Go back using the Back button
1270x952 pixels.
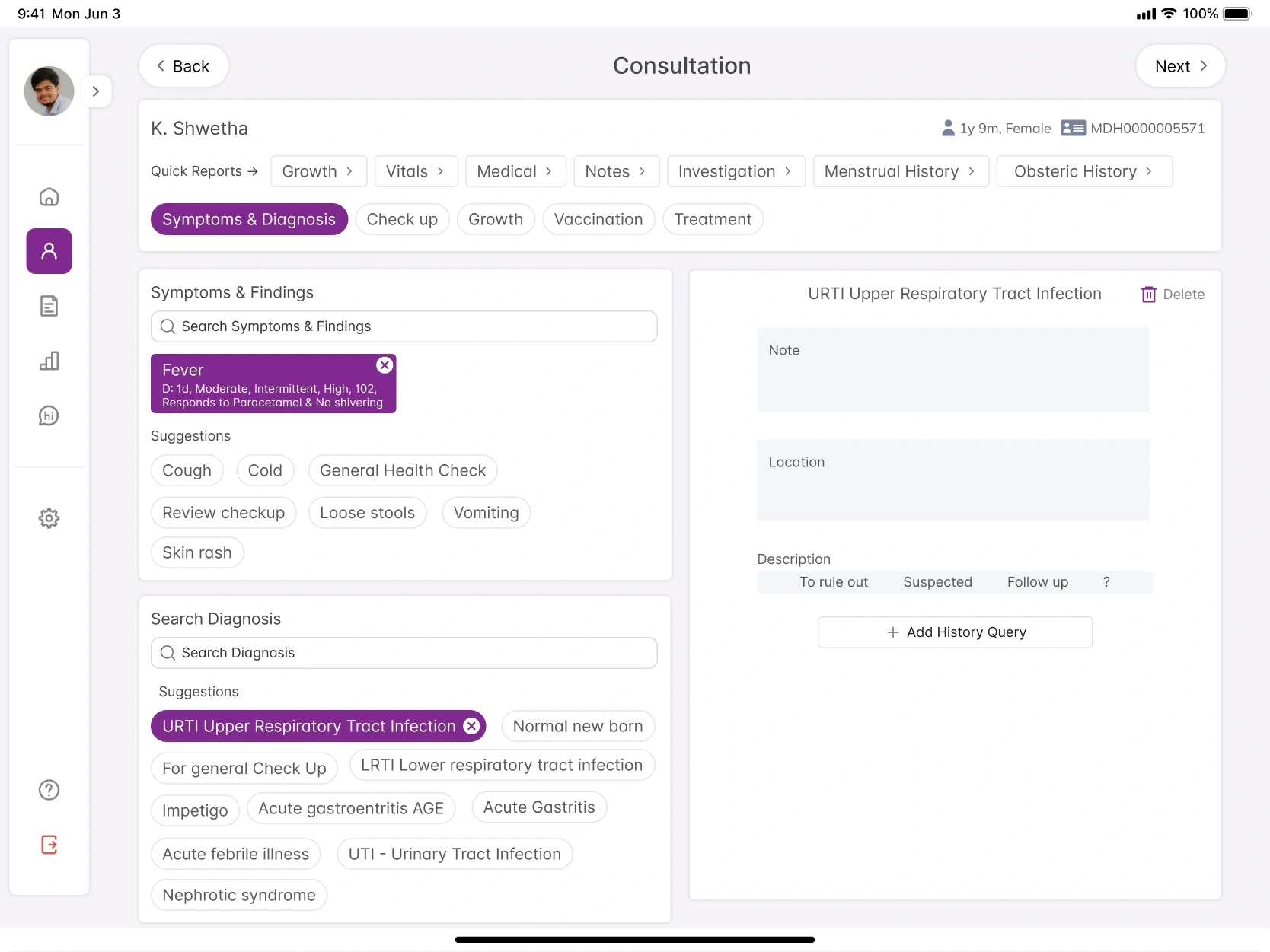[x=183, y=66]
